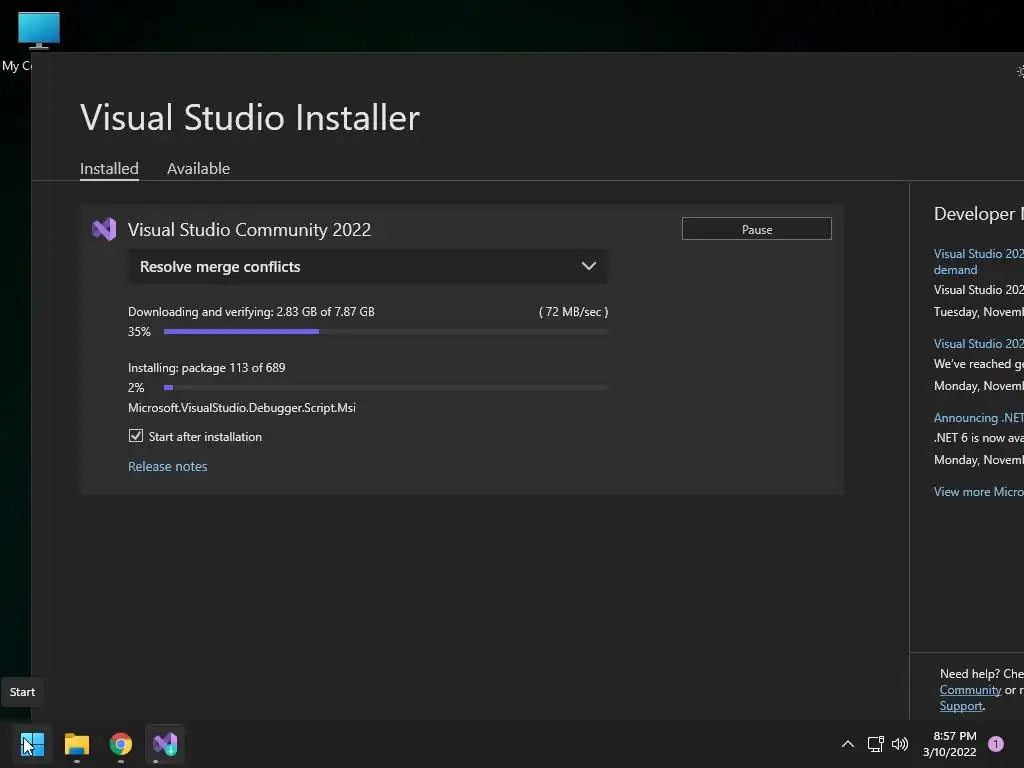Expand the Resolve merge conflicts chevron

[588, 266]
